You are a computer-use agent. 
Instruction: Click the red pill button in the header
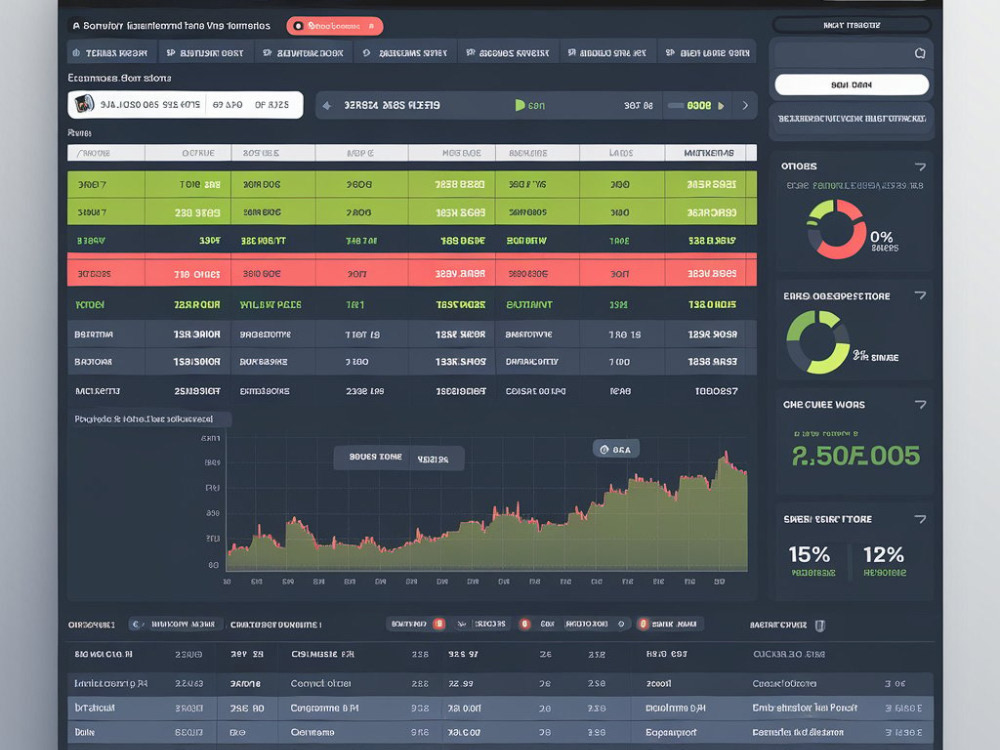[x=335, y=26]
